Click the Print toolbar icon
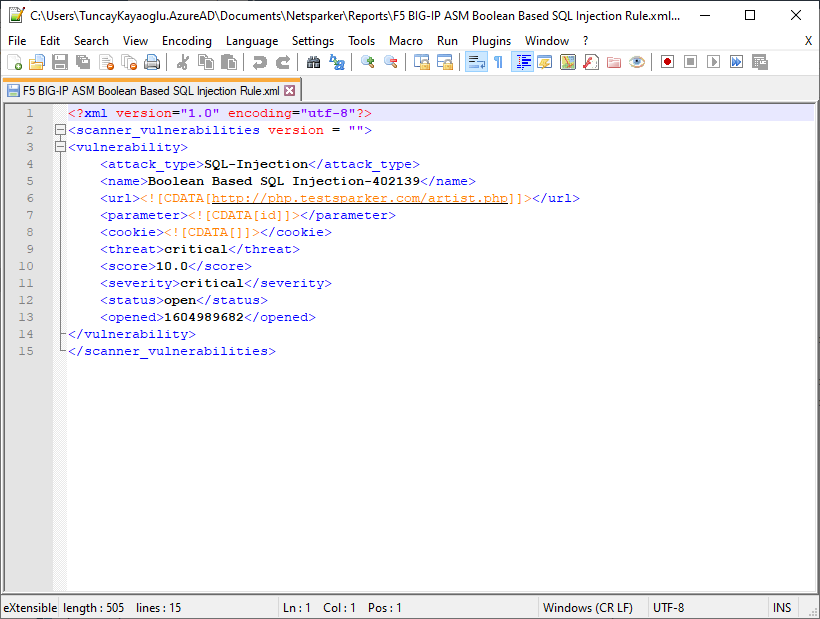 (152, 62)
